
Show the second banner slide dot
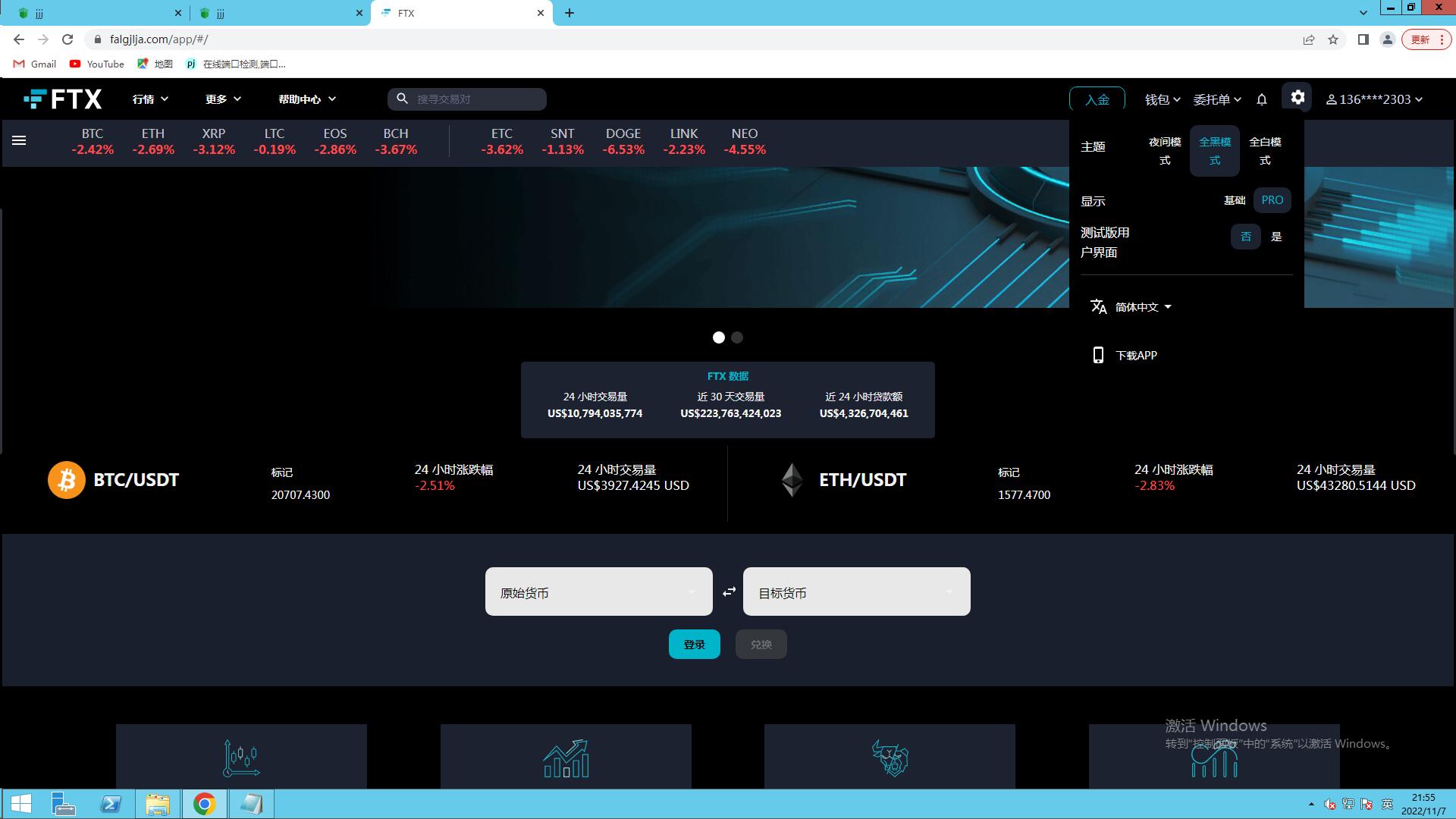click(x=737, y=337)
